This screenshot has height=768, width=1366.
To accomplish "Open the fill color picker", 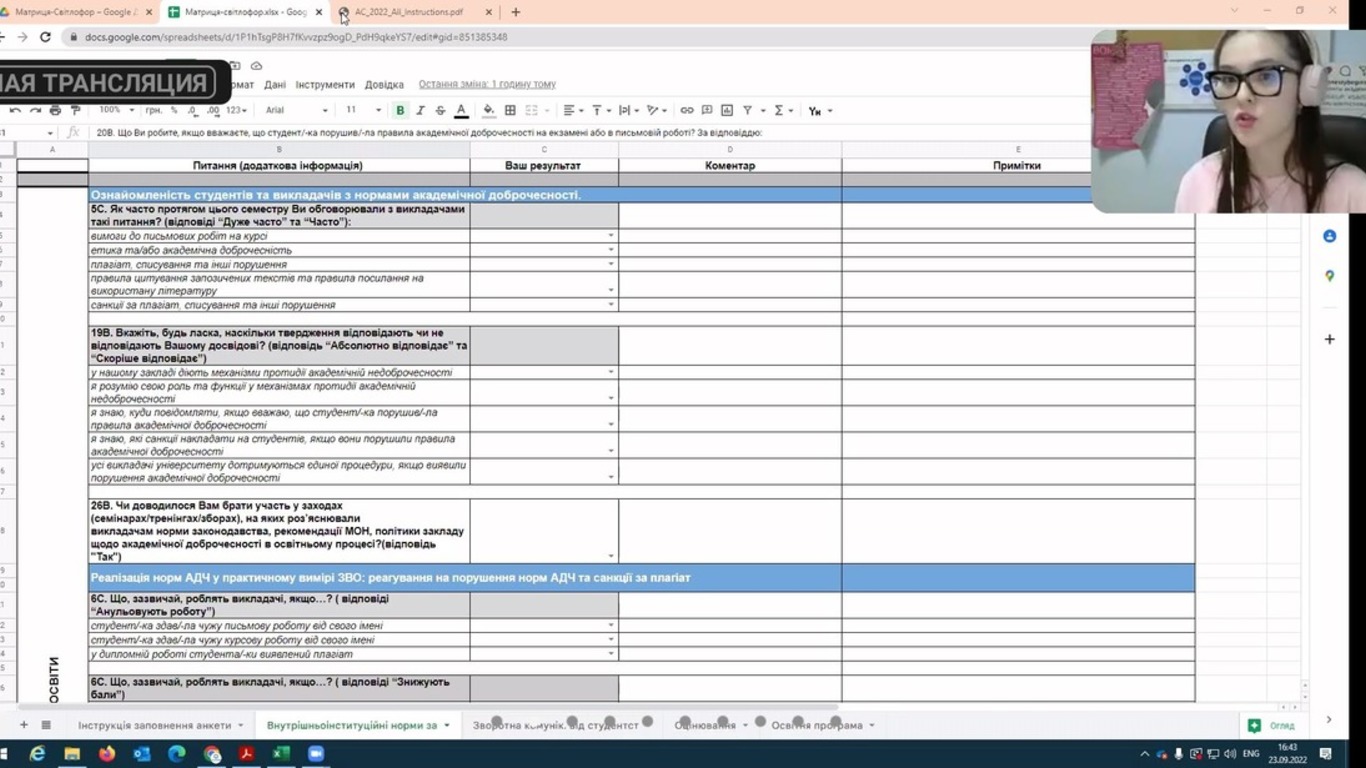I will 488,111.
